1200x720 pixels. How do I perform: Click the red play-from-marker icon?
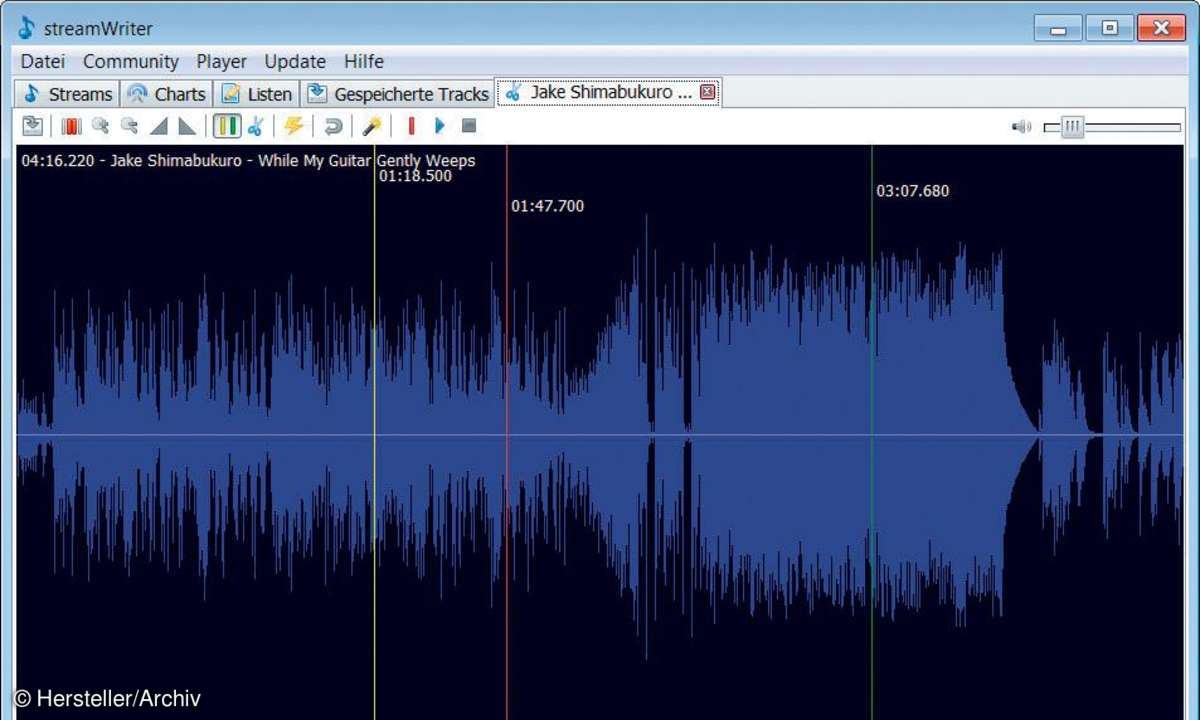(411, 126)
